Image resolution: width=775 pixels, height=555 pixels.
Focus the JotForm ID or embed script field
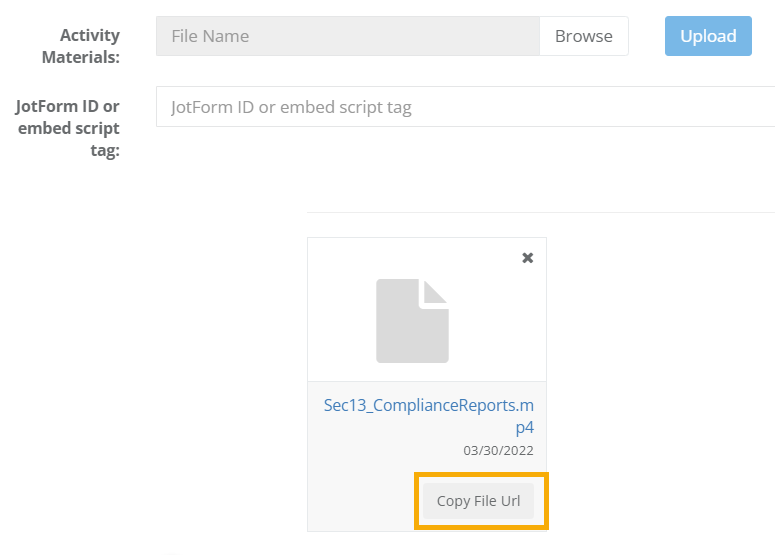coord(466,107)
